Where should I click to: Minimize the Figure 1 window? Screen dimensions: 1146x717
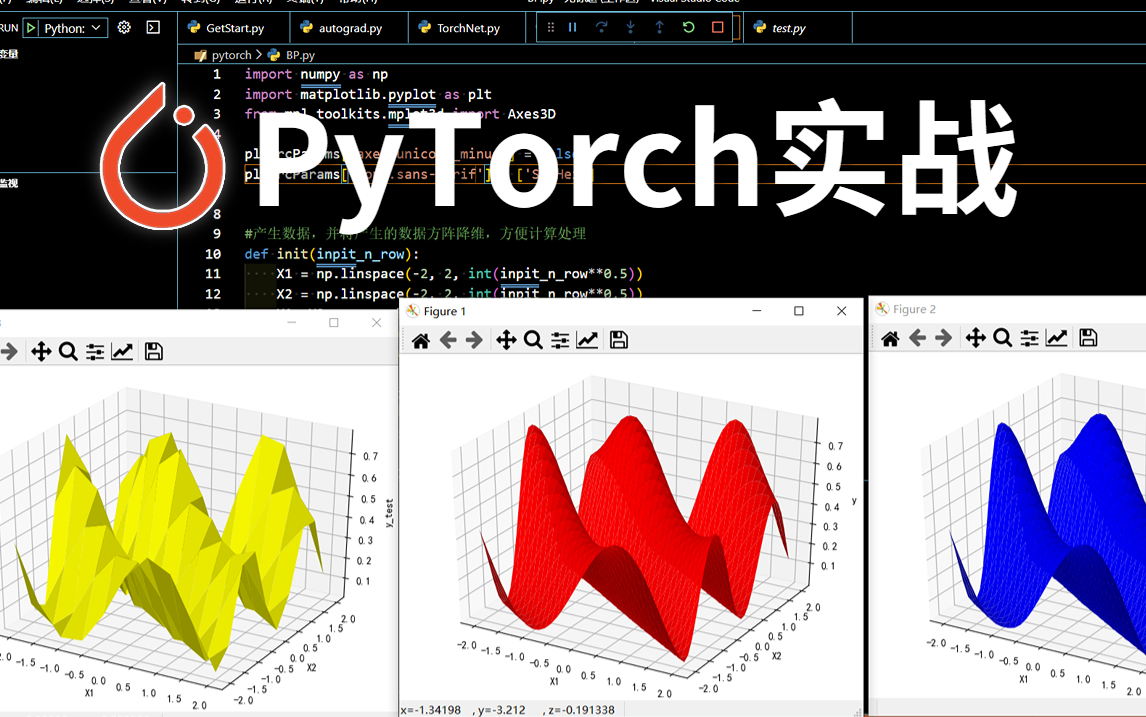coord(756,311)
